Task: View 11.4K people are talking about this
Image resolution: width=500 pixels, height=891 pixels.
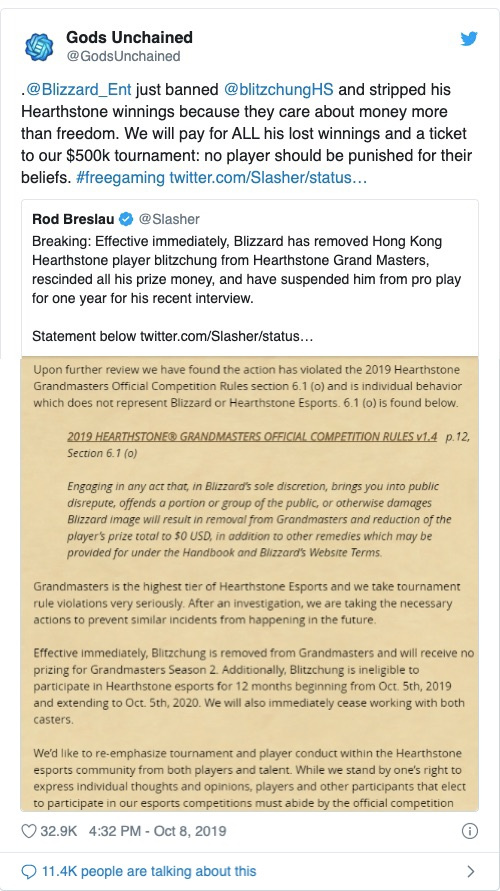Action: tap(149, 871)
